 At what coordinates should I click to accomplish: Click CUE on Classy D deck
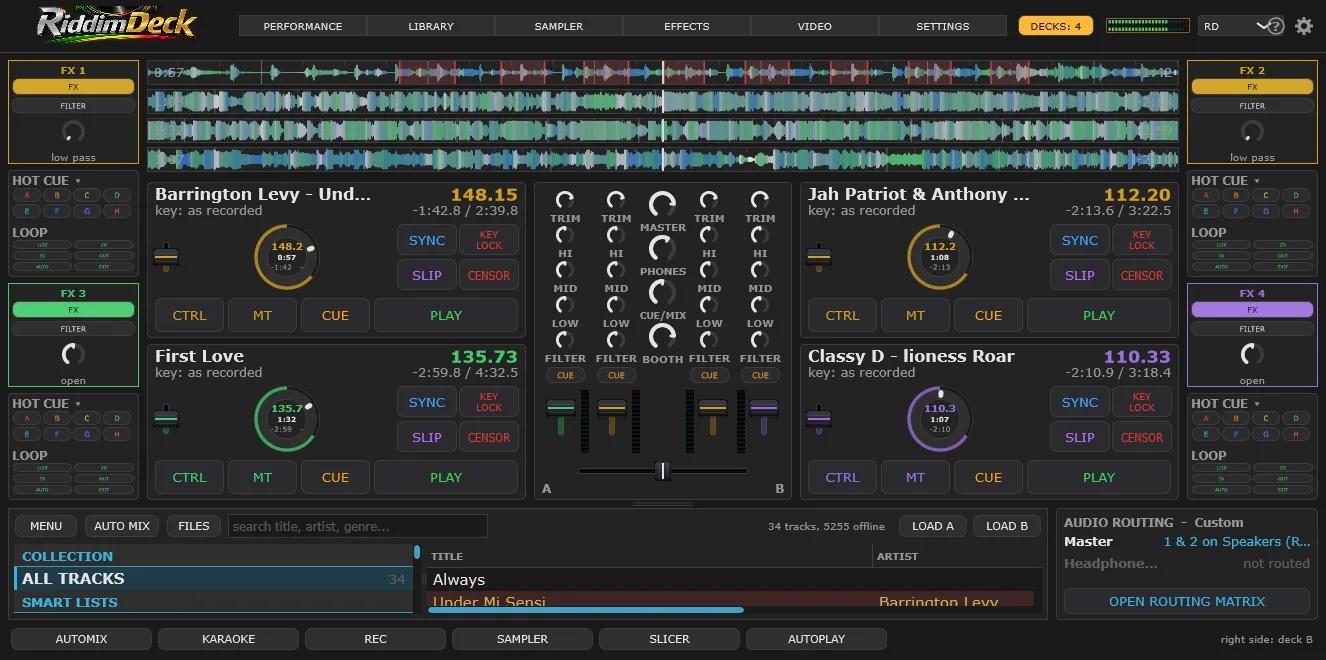coord(988,477)
